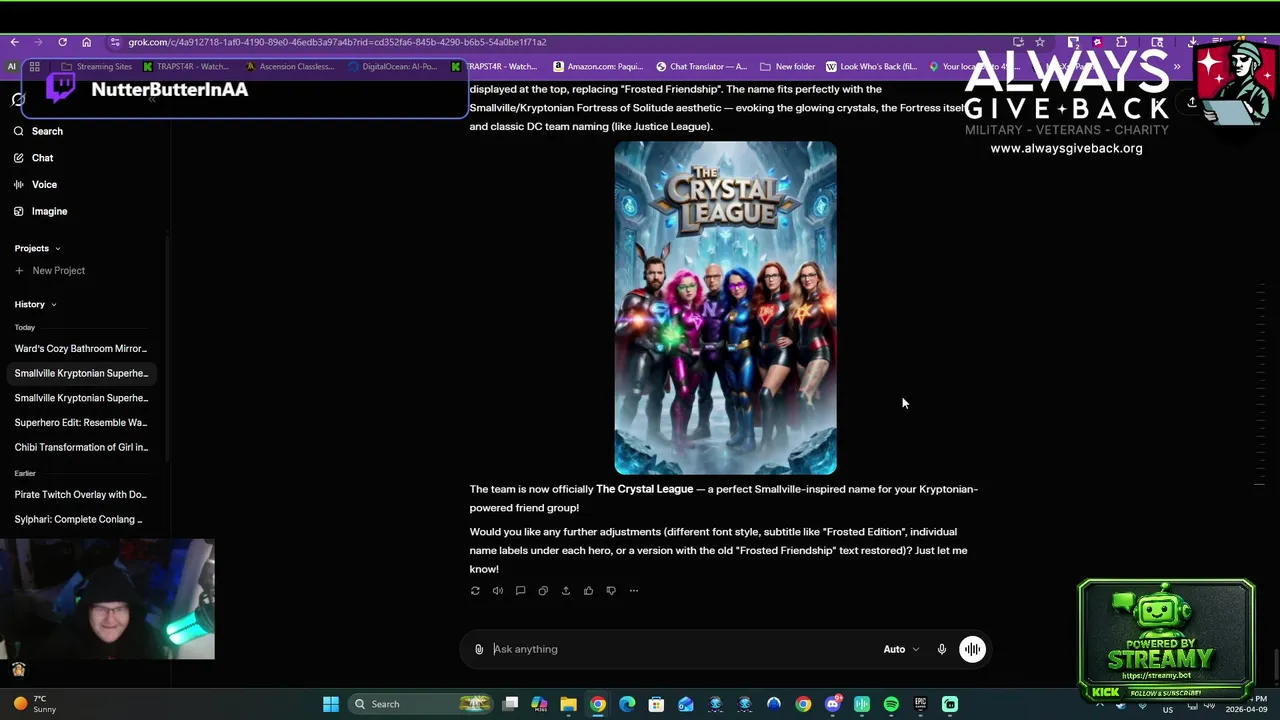This screenshot has width=1280, height=720.
Task: Reload the page in Chrome
Action: (x=62, y=42)
